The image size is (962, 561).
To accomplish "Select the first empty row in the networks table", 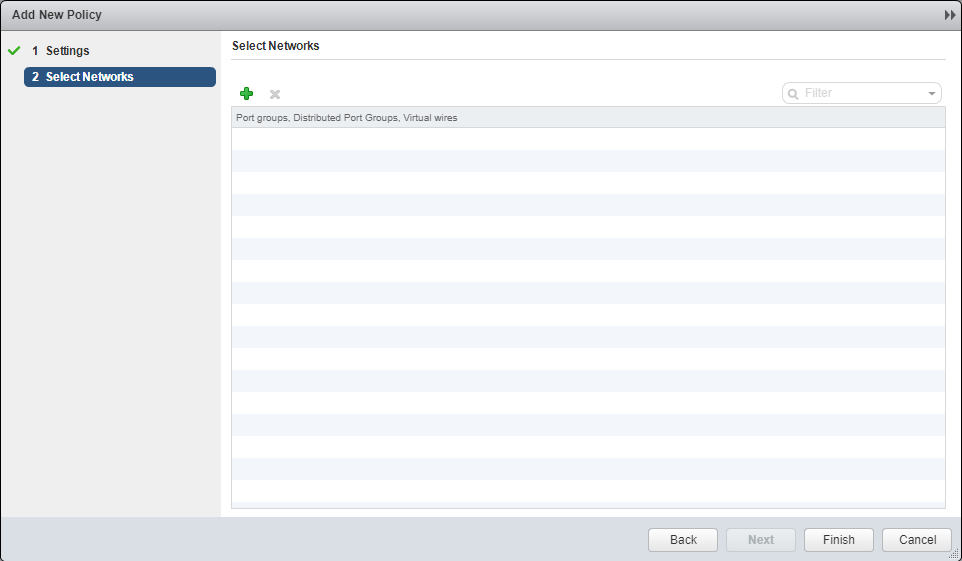I will coord(587,139).
